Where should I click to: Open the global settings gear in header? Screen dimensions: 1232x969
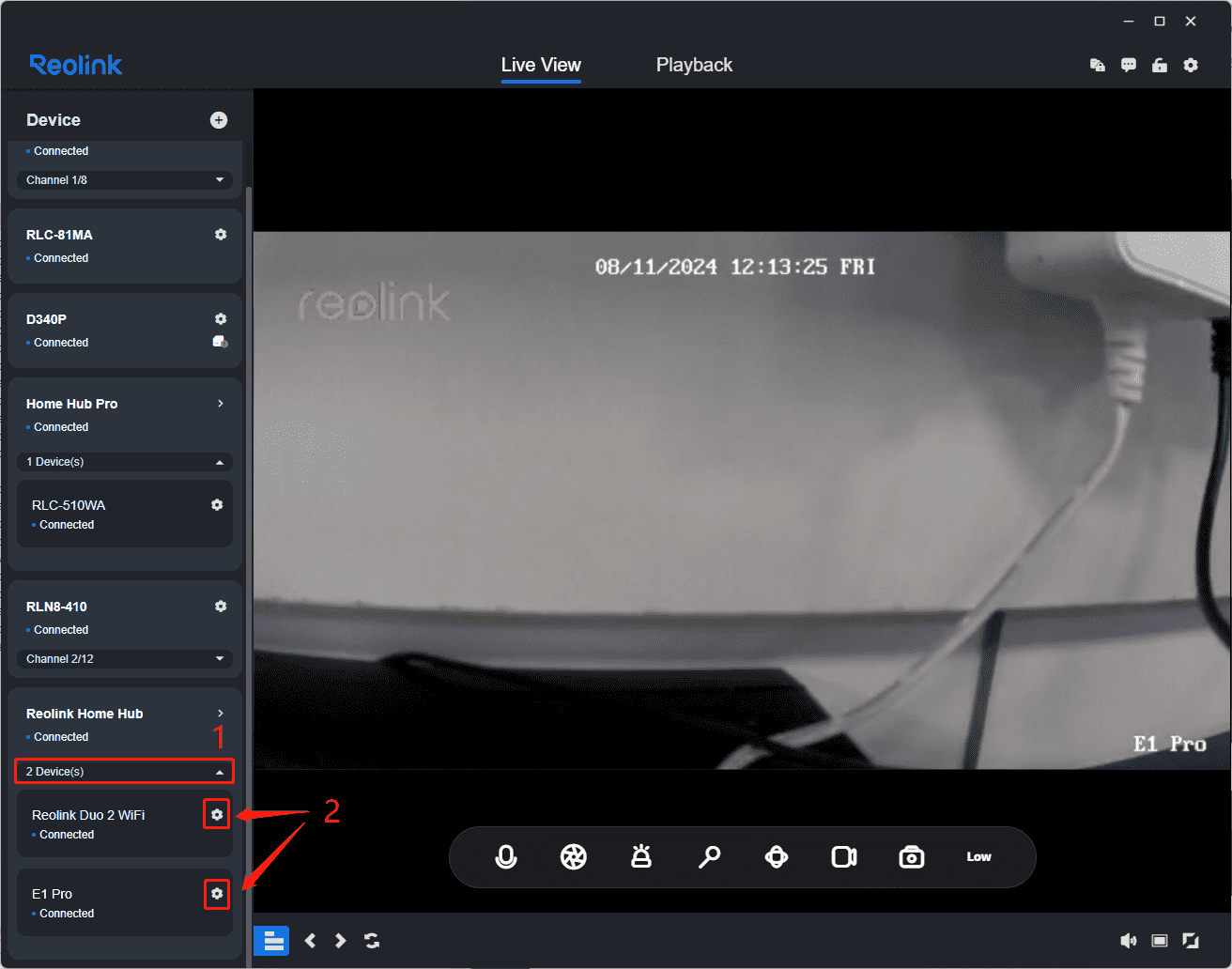click(1191, 65)
